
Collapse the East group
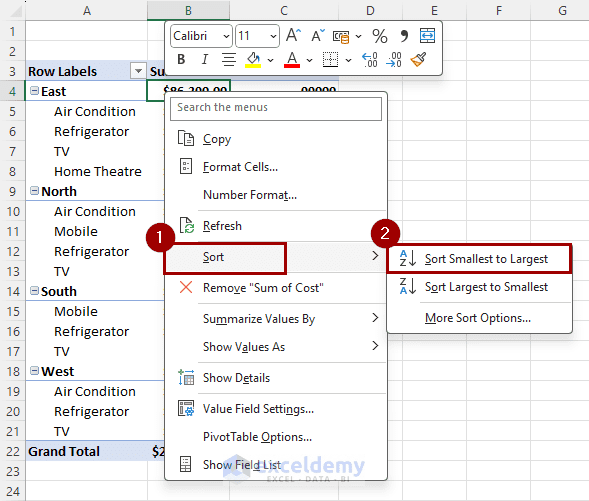tap(34, 91)
